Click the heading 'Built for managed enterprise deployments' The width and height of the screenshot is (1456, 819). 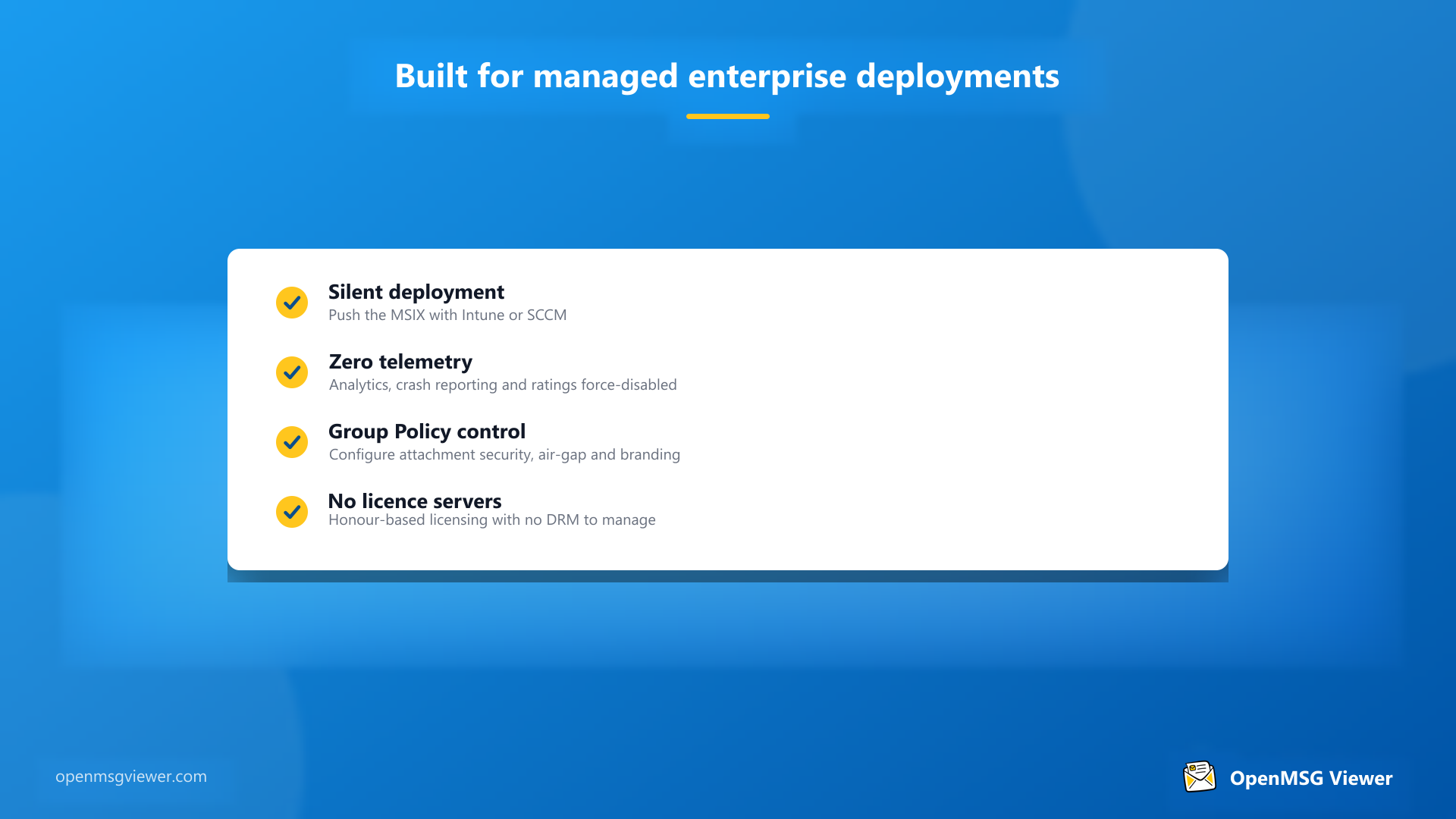point(727,76)
